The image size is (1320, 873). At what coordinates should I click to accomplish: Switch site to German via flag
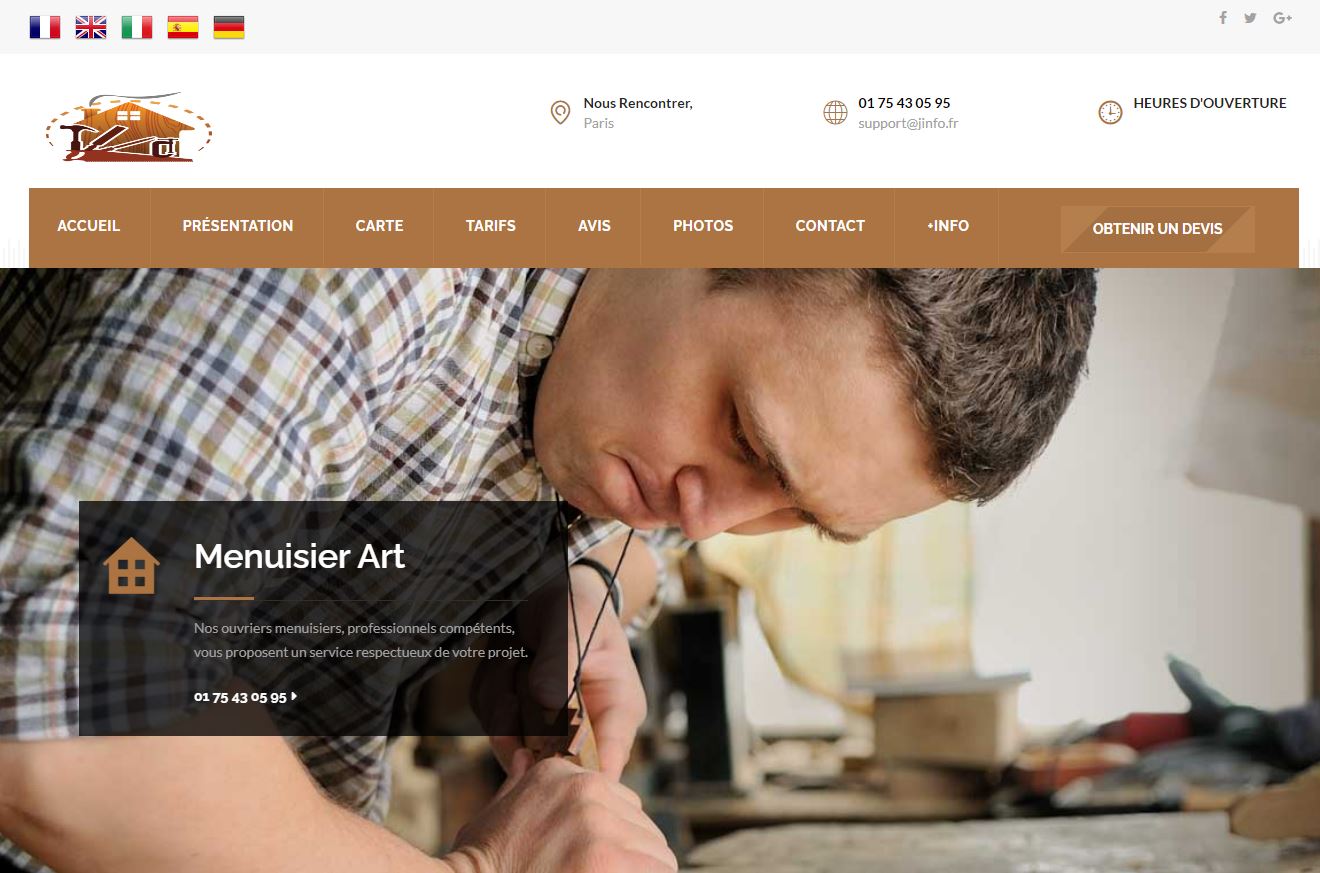[x=229, y=27]
